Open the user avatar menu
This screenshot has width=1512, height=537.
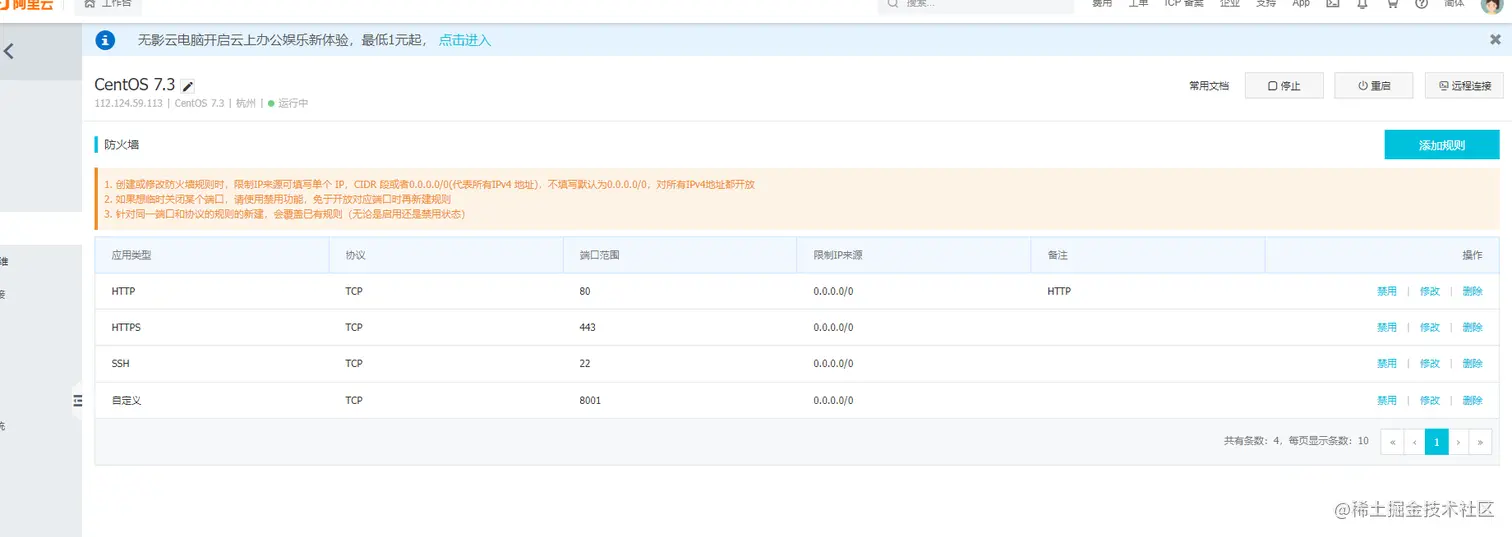(1490, 5)
